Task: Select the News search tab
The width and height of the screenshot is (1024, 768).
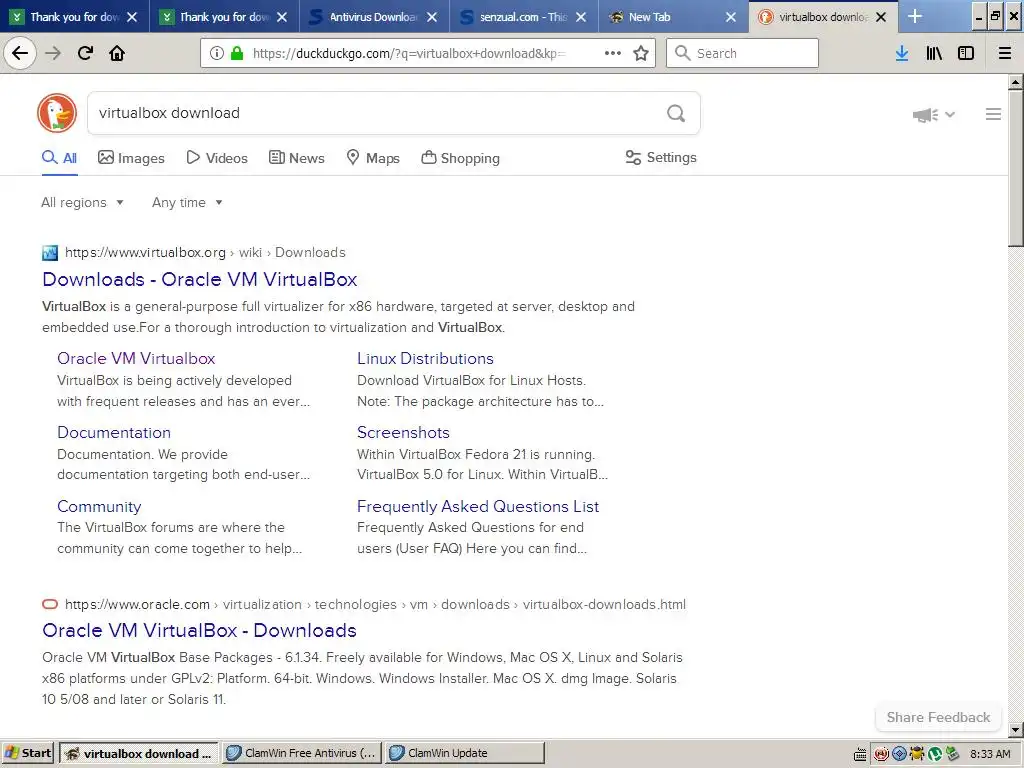Action: coord(296,158)
